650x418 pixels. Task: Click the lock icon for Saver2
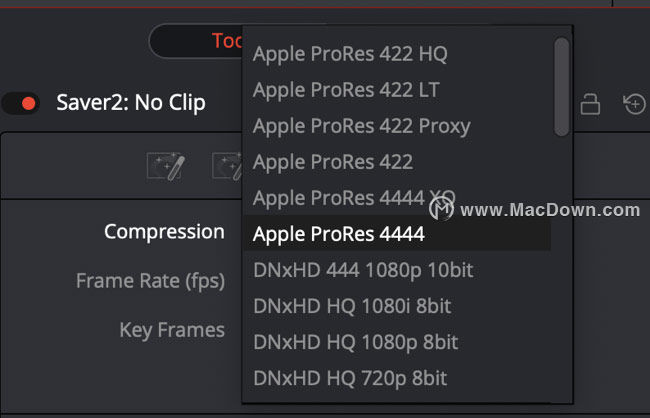590,104
